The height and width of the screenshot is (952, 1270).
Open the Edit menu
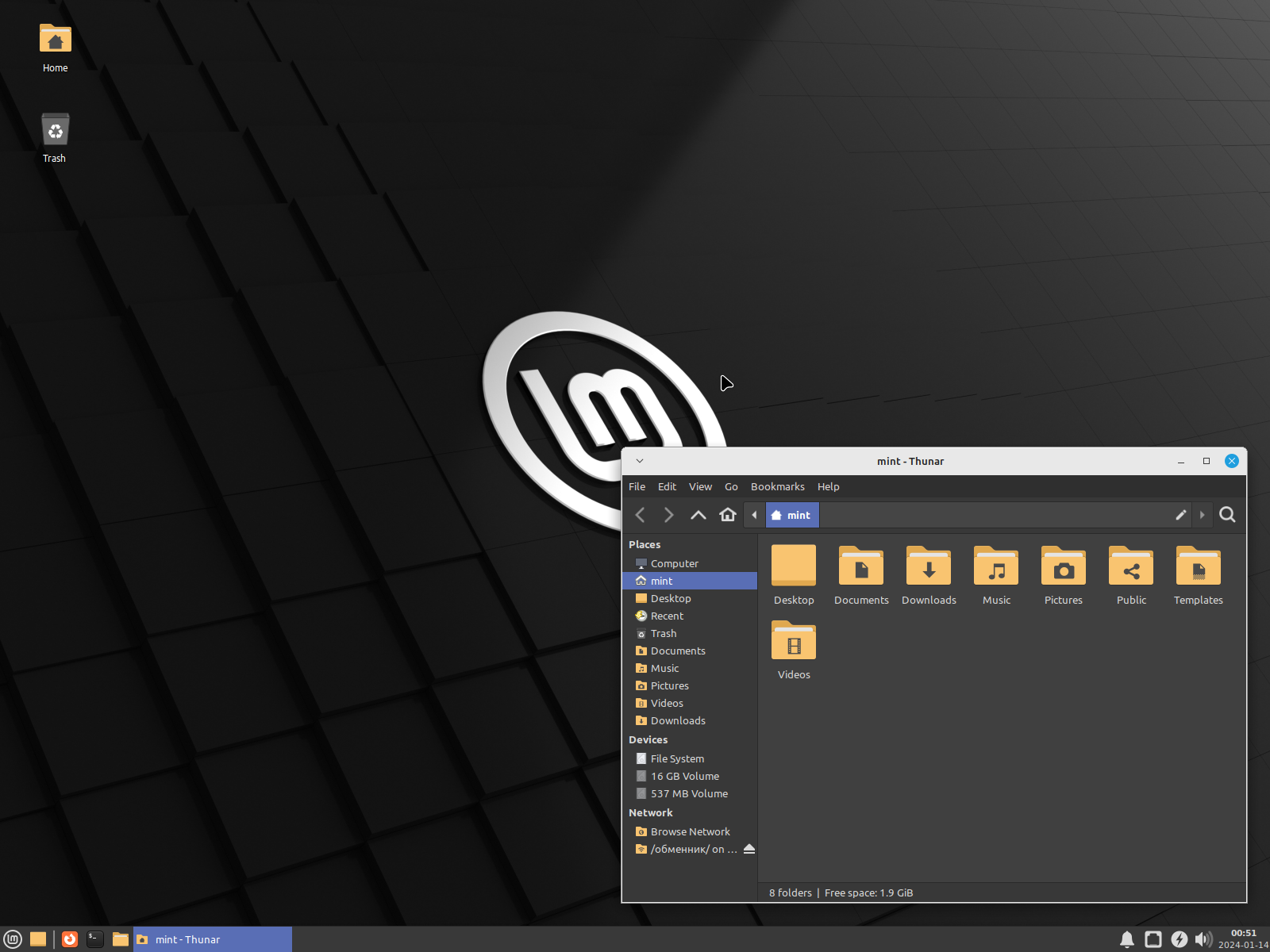click(667, 486)
